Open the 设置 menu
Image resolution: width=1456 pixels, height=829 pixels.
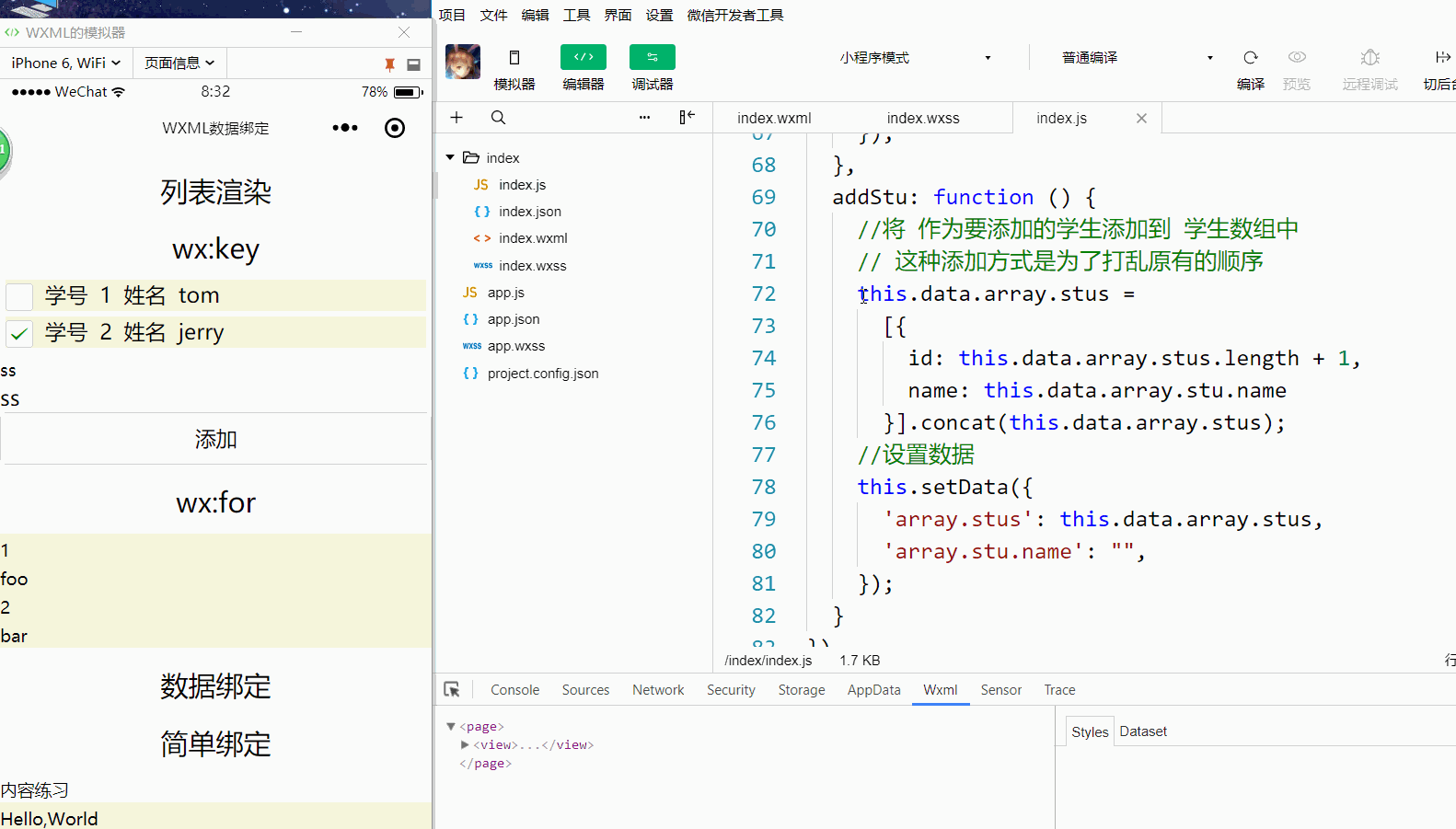[659, 15]
